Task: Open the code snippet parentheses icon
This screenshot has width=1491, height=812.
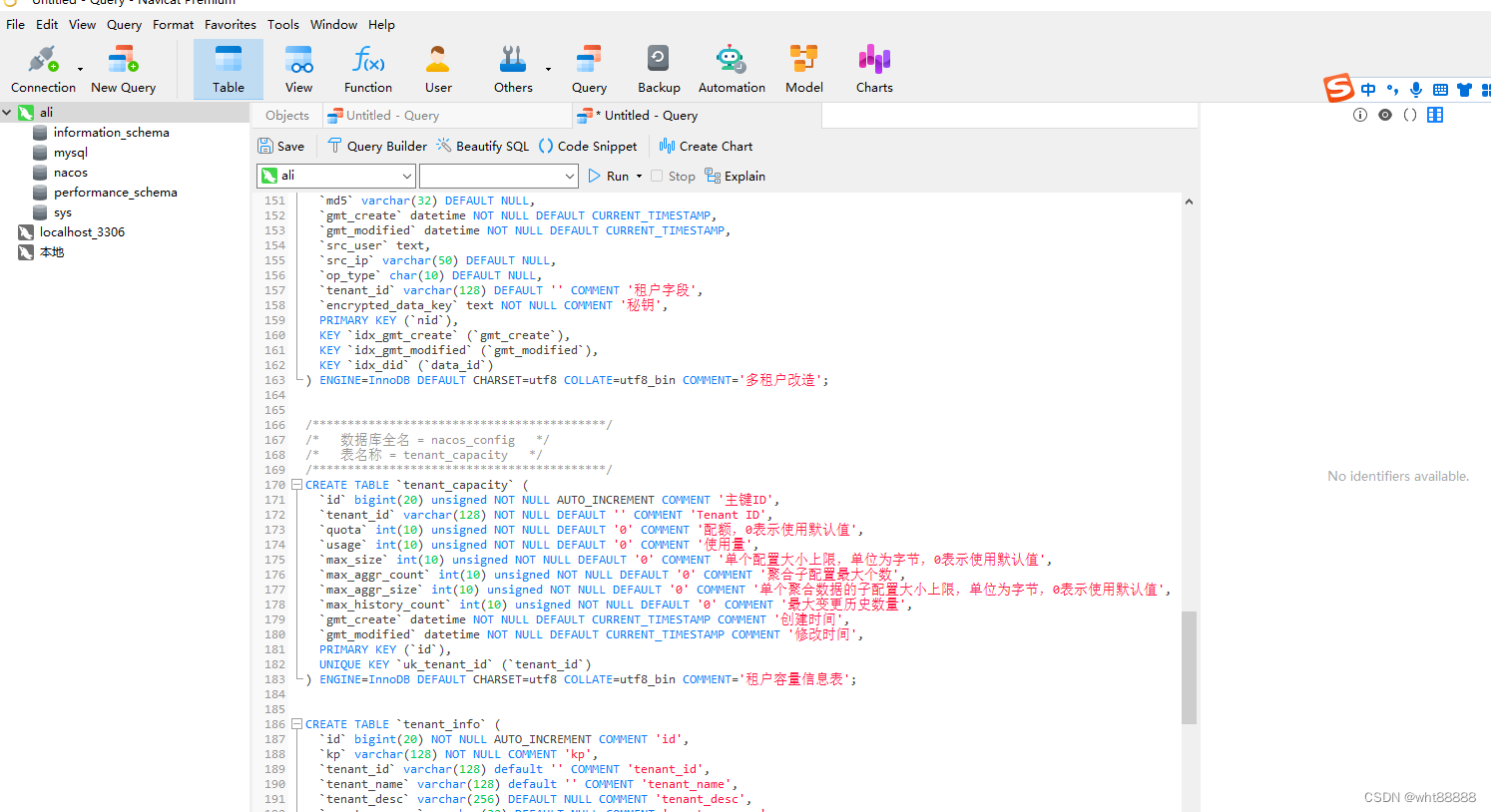Action: [1410, 115]
